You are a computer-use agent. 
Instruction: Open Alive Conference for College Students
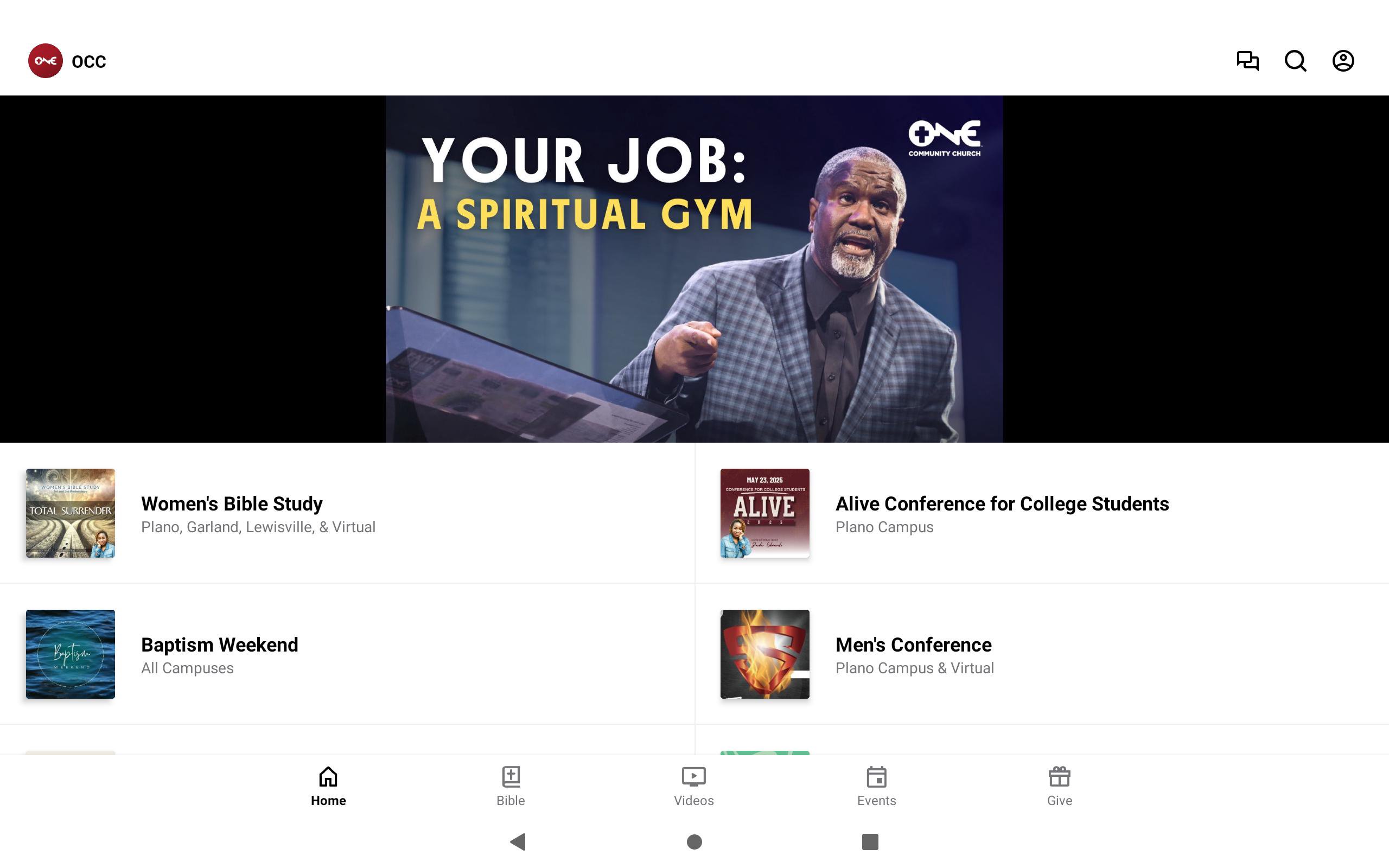point(1042,513)
